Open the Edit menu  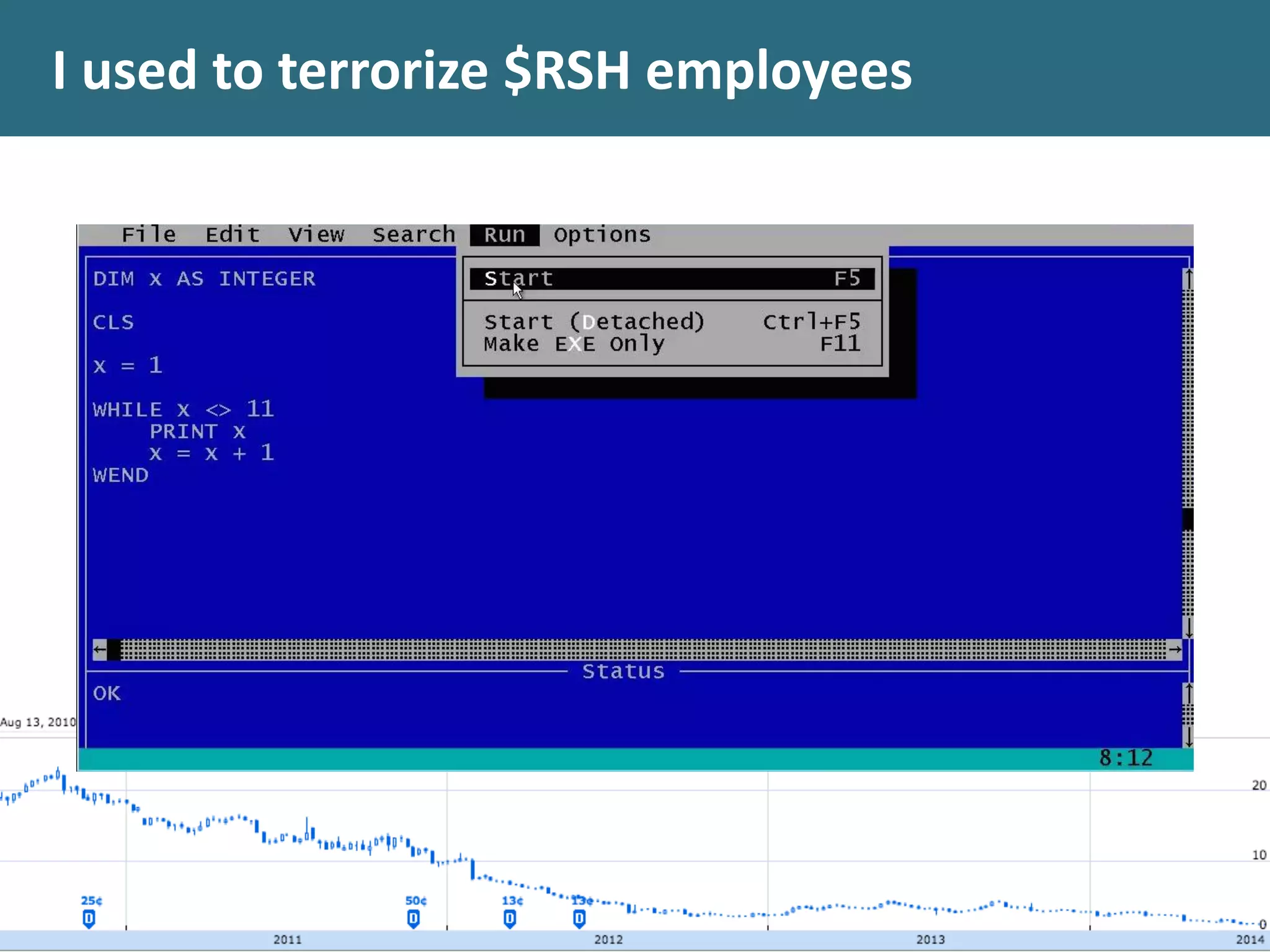click(x=233, y=235)
